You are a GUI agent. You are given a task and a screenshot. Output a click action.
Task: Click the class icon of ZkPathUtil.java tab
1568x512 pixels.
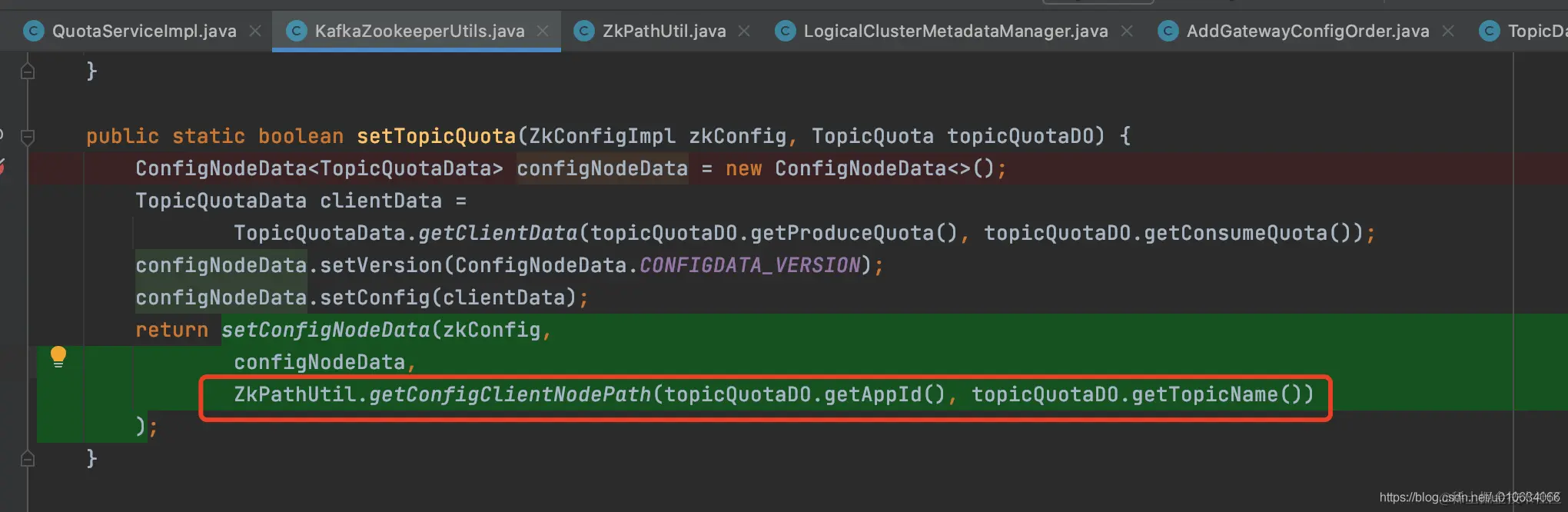coord(584,31)
